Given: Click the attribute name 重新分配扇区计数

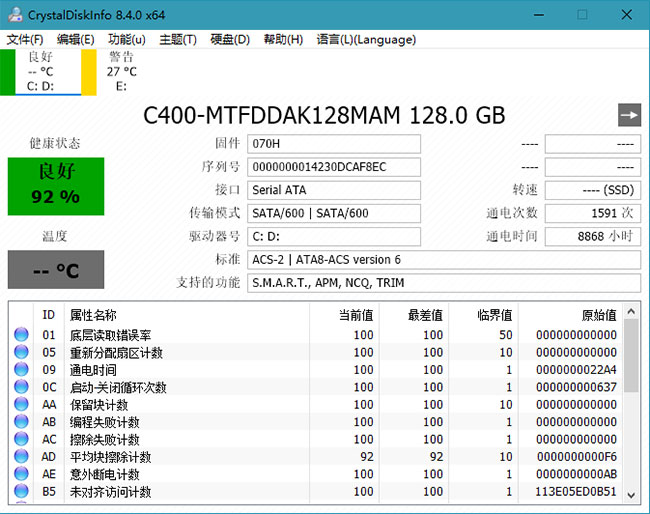Looking at the screenshot, I should tap(116, 352).
